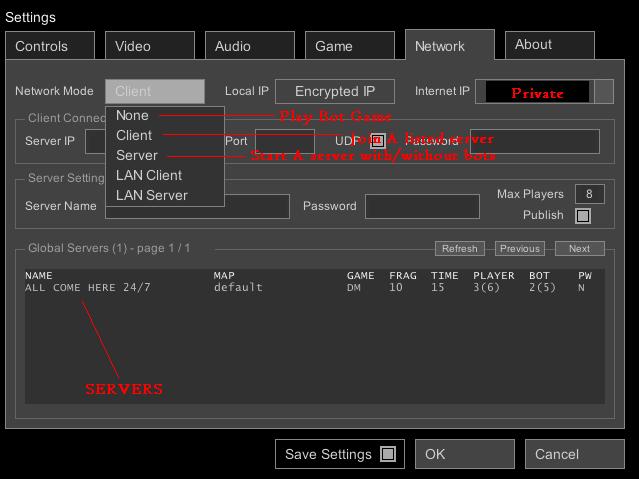
Task: Switch to the Controls tab
Action: (x=49, y=46)
